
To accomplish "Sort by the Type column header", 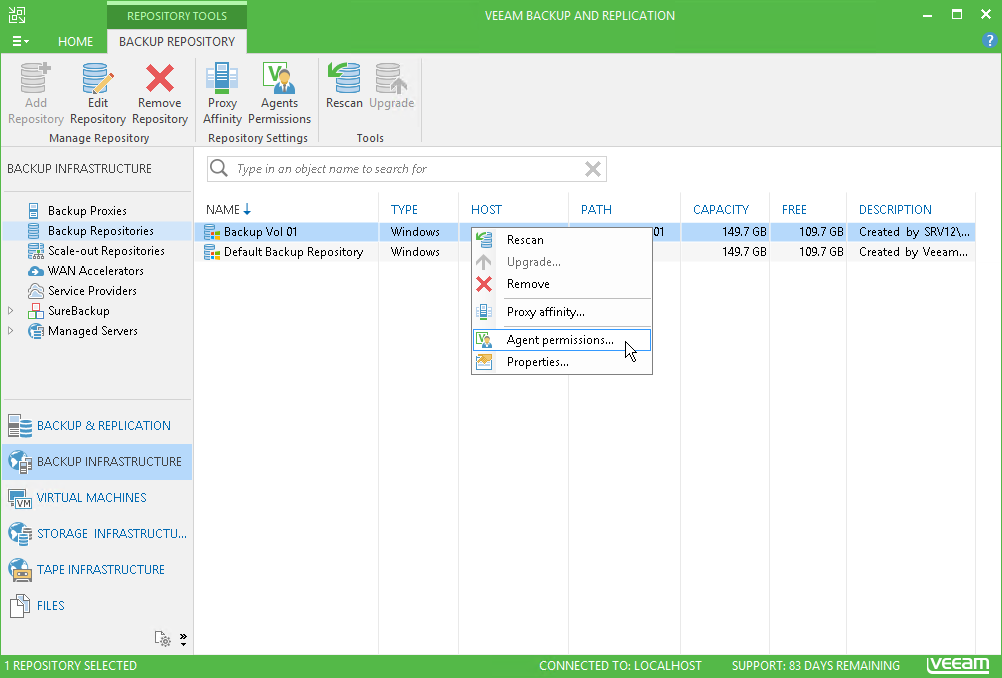I will pos(404,210).
